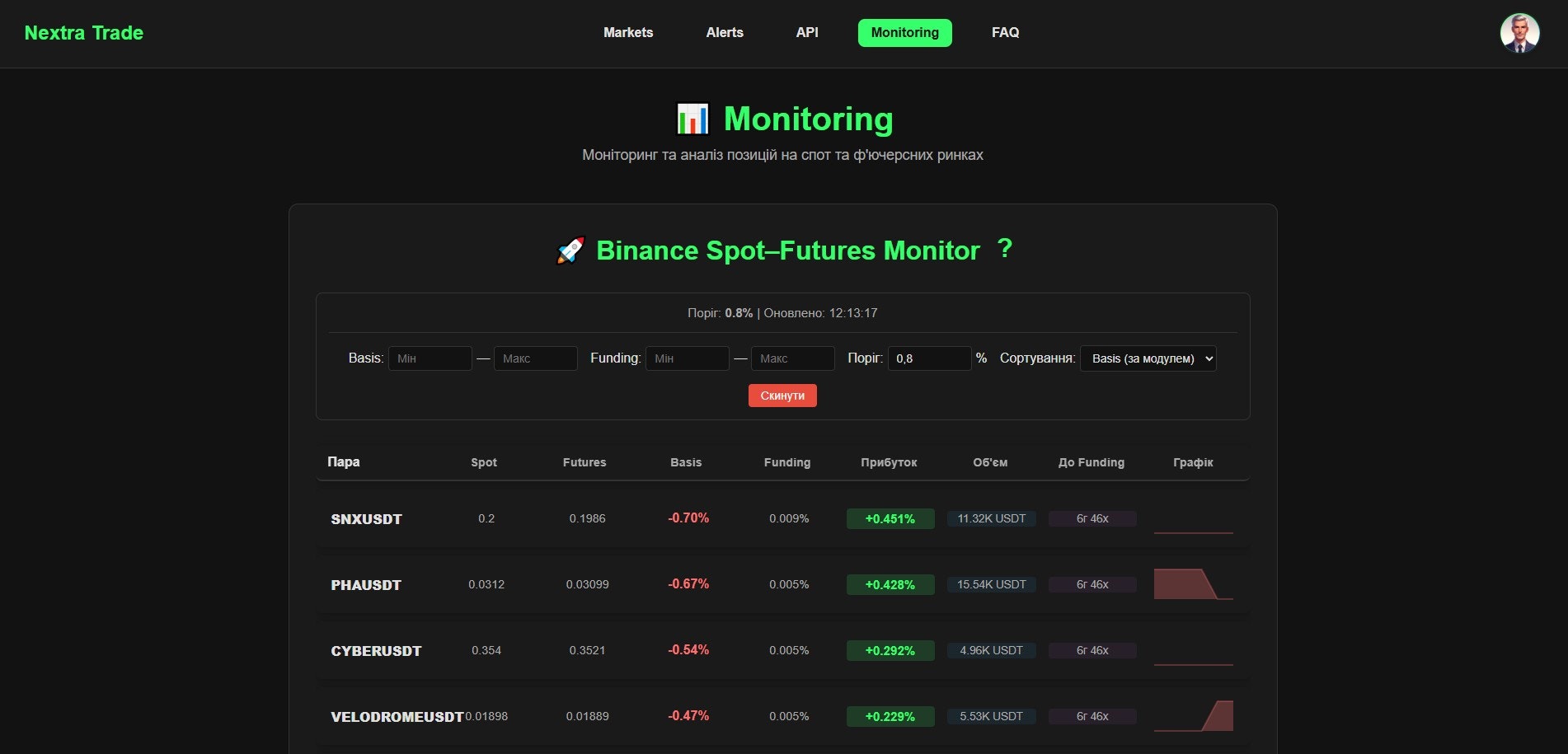Go to the Markets tab
The height and width of the screenshot is (754, 1568).
point(628,33)
